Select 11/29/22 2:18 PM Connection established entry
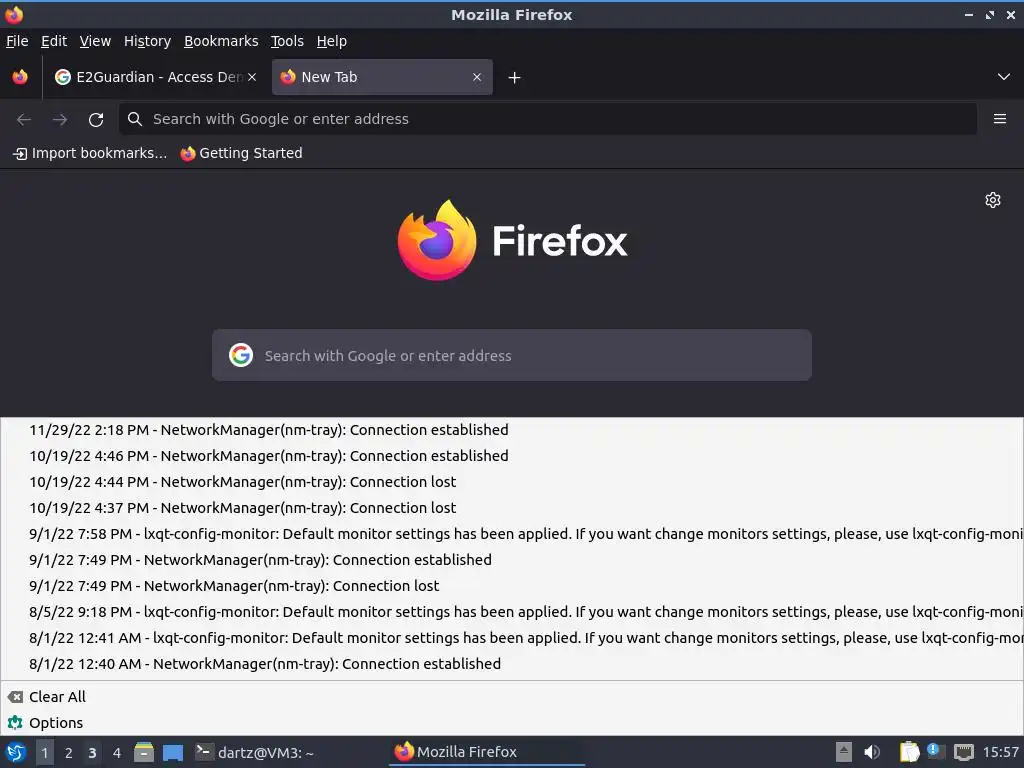The height and width of the screenshot is (768, 1024). coord(512,430)
